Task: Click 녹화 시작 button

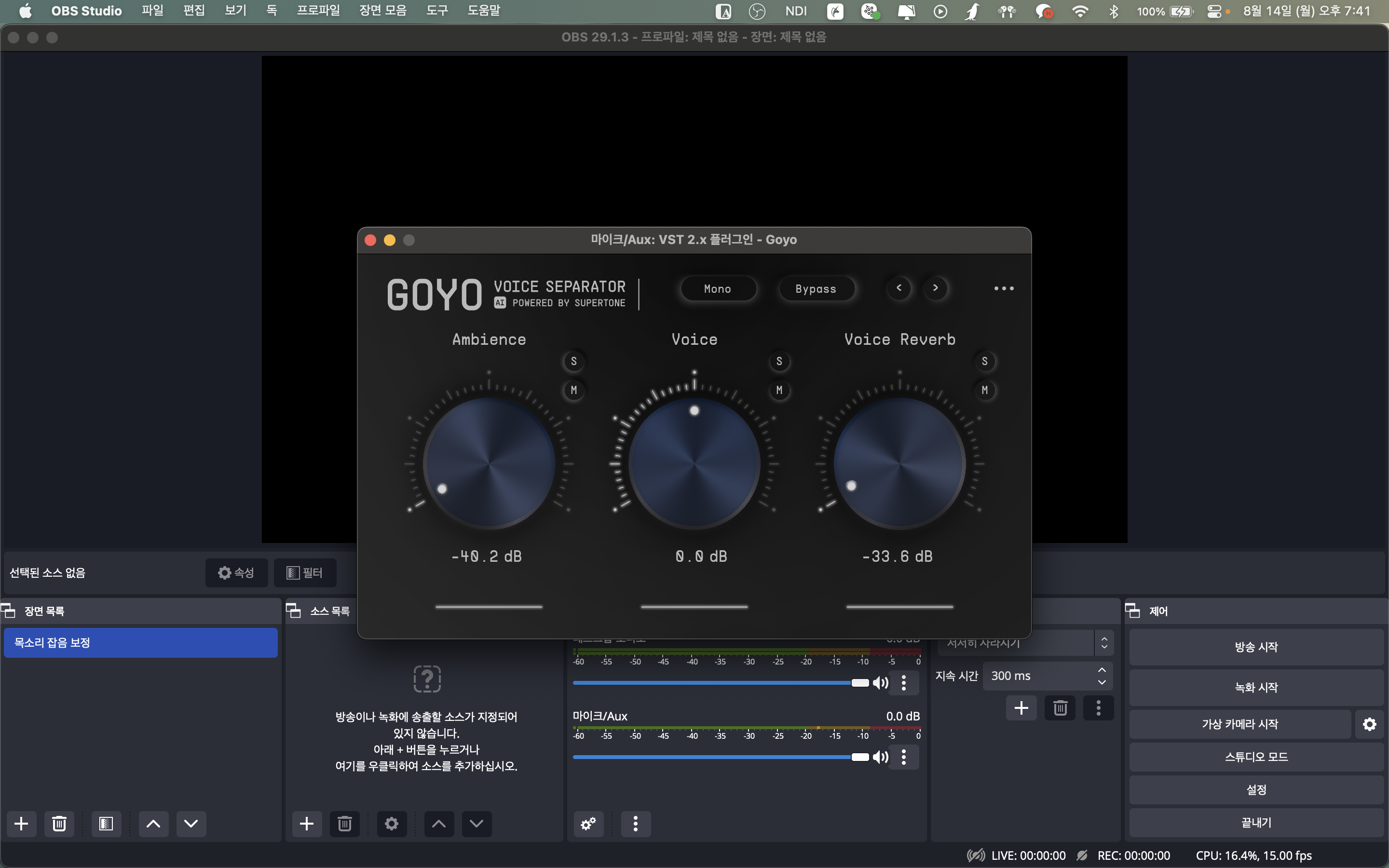Action: [x=1256, y=687]
